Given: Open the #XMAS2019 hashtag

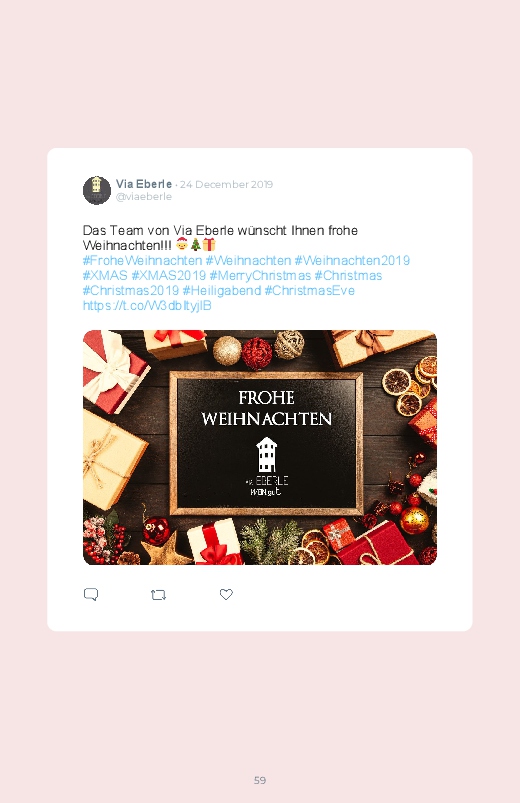Looking at the screenshot, I should tap(169, 276).
